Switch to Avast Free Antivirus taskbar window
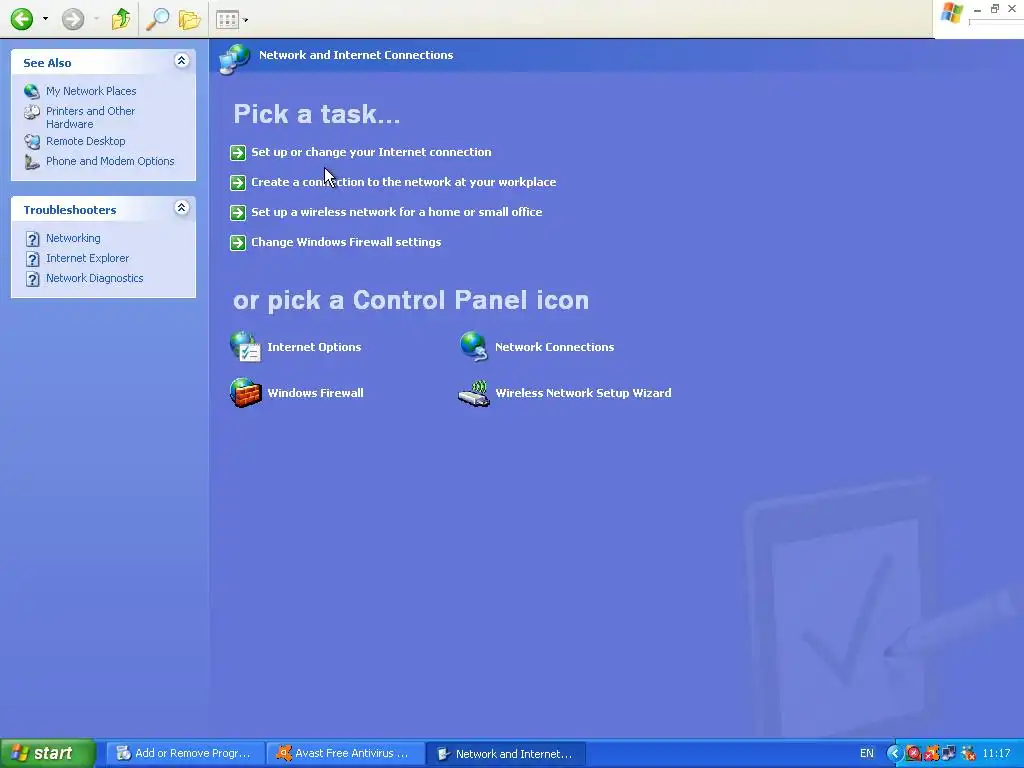This screenshot has width=1024, height=768. pyautogui.click(x=346, y=754)
